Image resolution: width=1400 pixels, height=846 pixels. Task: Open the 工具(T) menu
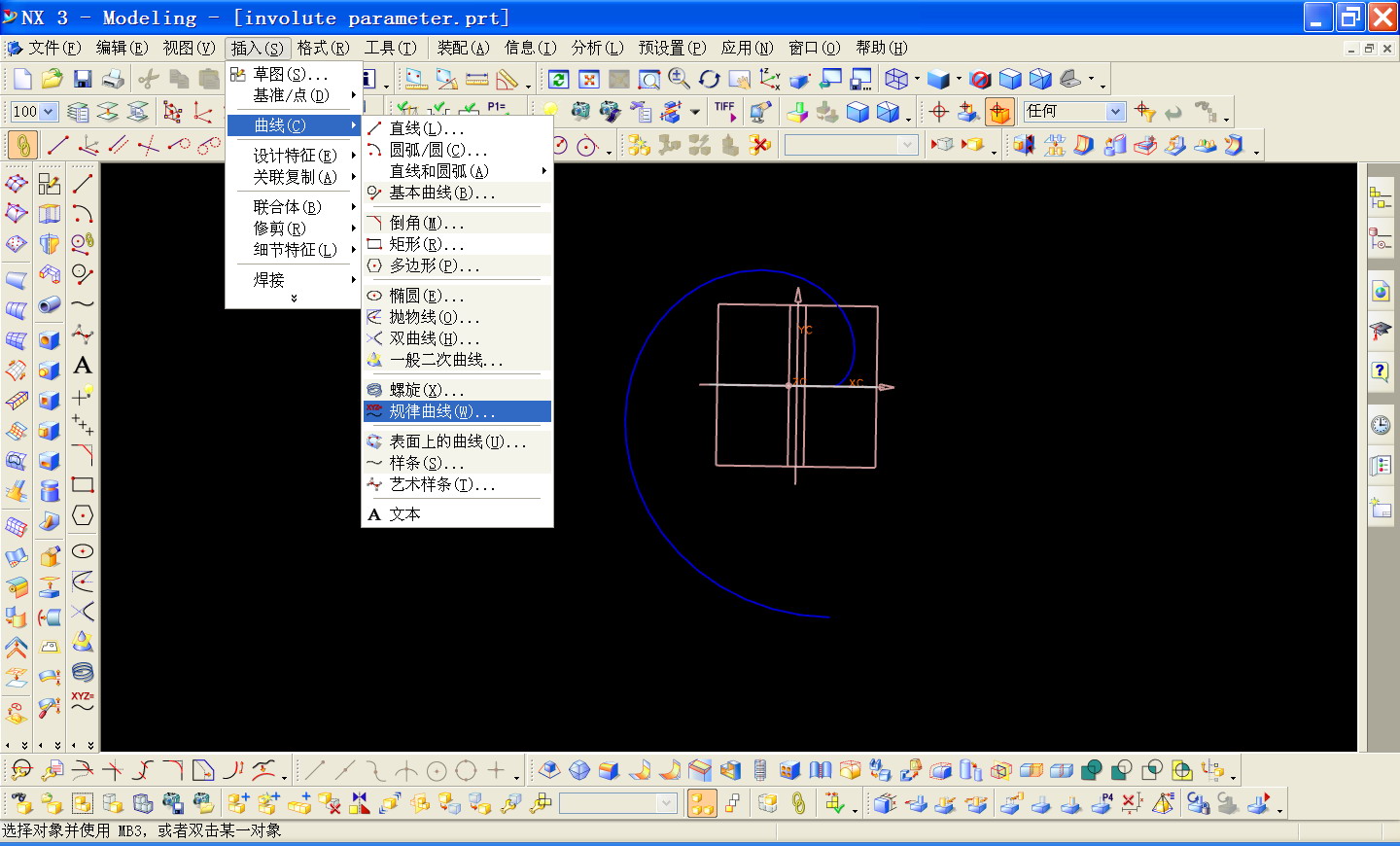[x=390, y=48]
